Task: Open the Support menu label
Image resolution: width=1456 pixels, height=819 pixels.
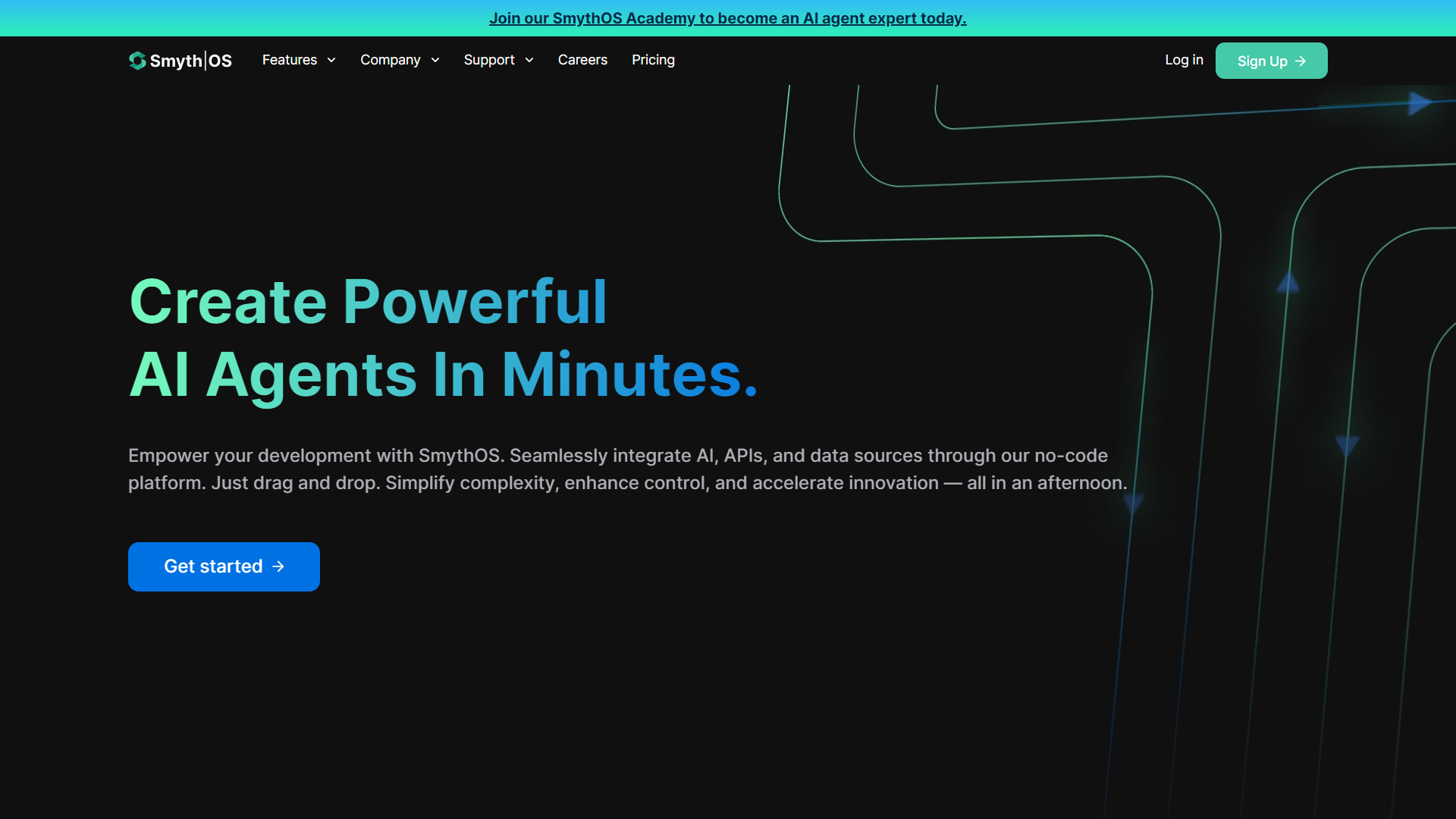Action: pyautogui.click(x=489, y=60)
